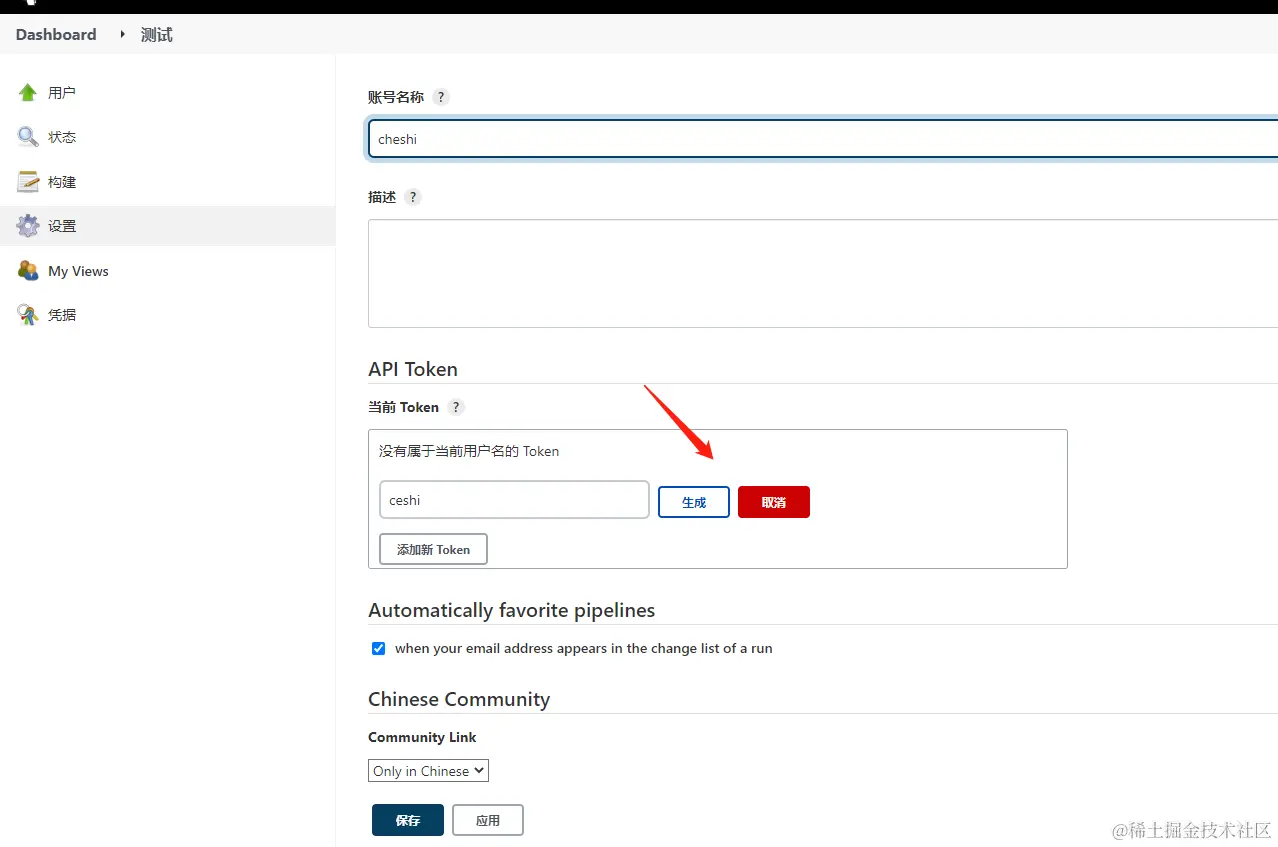Click into the 描述 text area
The width and height of the screenshot is (1278, 847).
pos(823,273)
